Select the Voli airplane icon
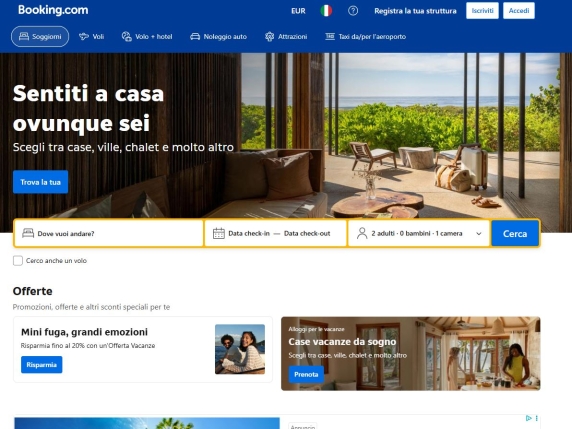The width and height of the screenshot is (572, 429). (x=84, y=36)
